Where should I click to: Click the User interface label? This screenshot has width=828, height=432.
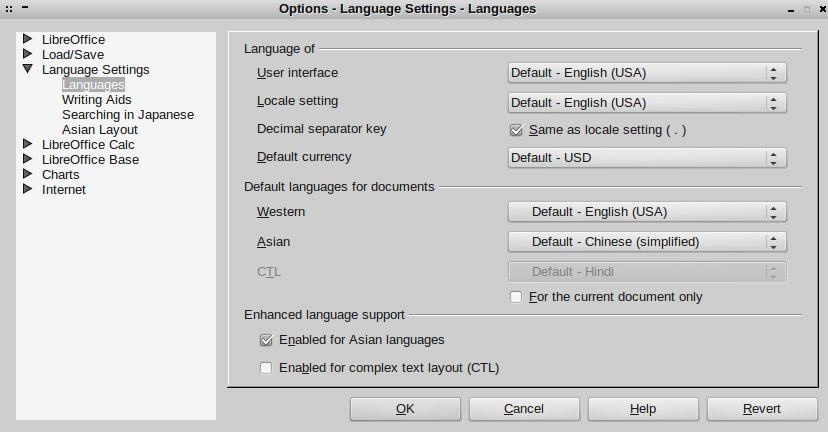[x=297, y=73]
